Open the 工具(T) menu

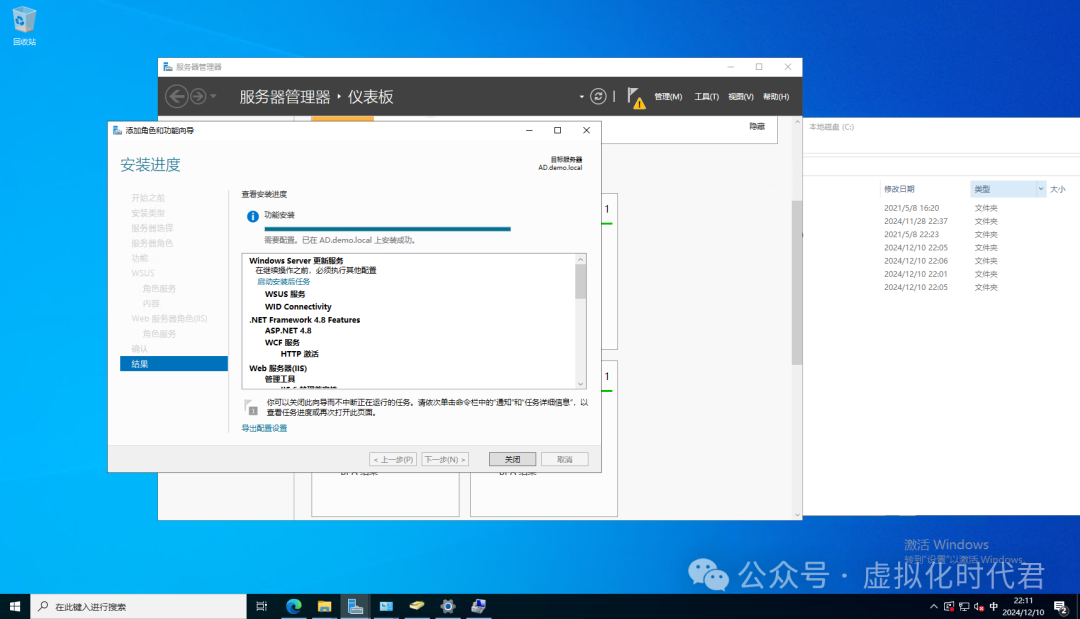coord(706,96)
